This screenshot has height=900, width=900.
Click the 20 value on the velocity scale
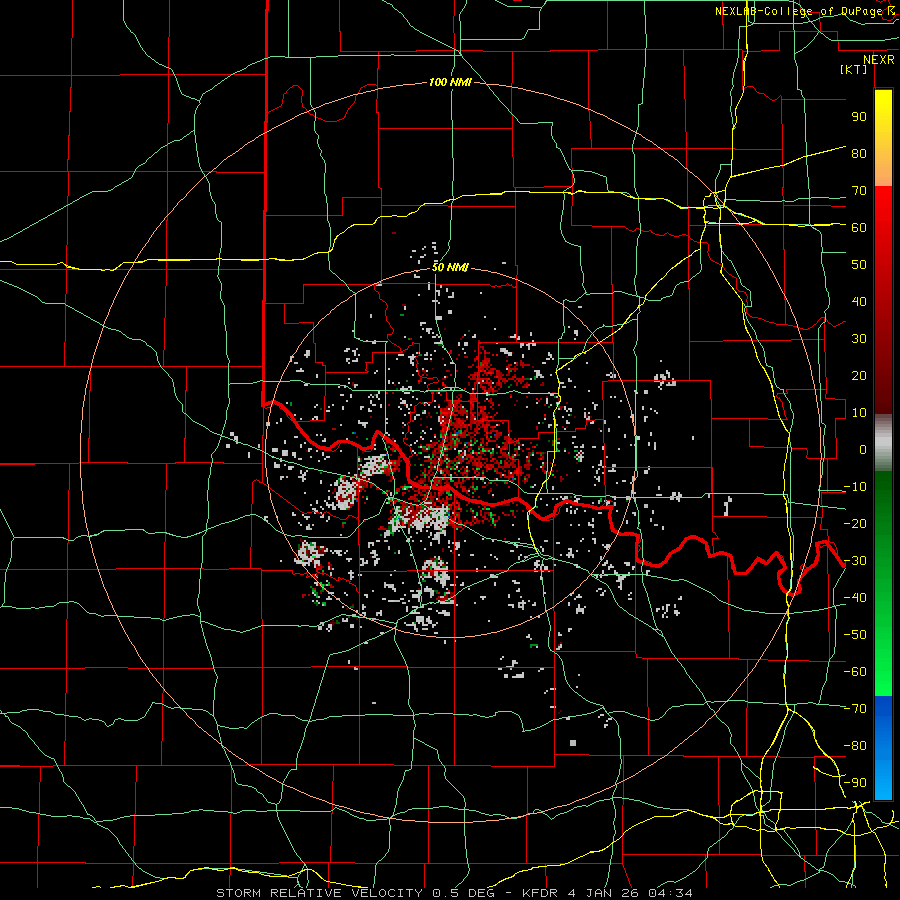[x=859, y=376]
